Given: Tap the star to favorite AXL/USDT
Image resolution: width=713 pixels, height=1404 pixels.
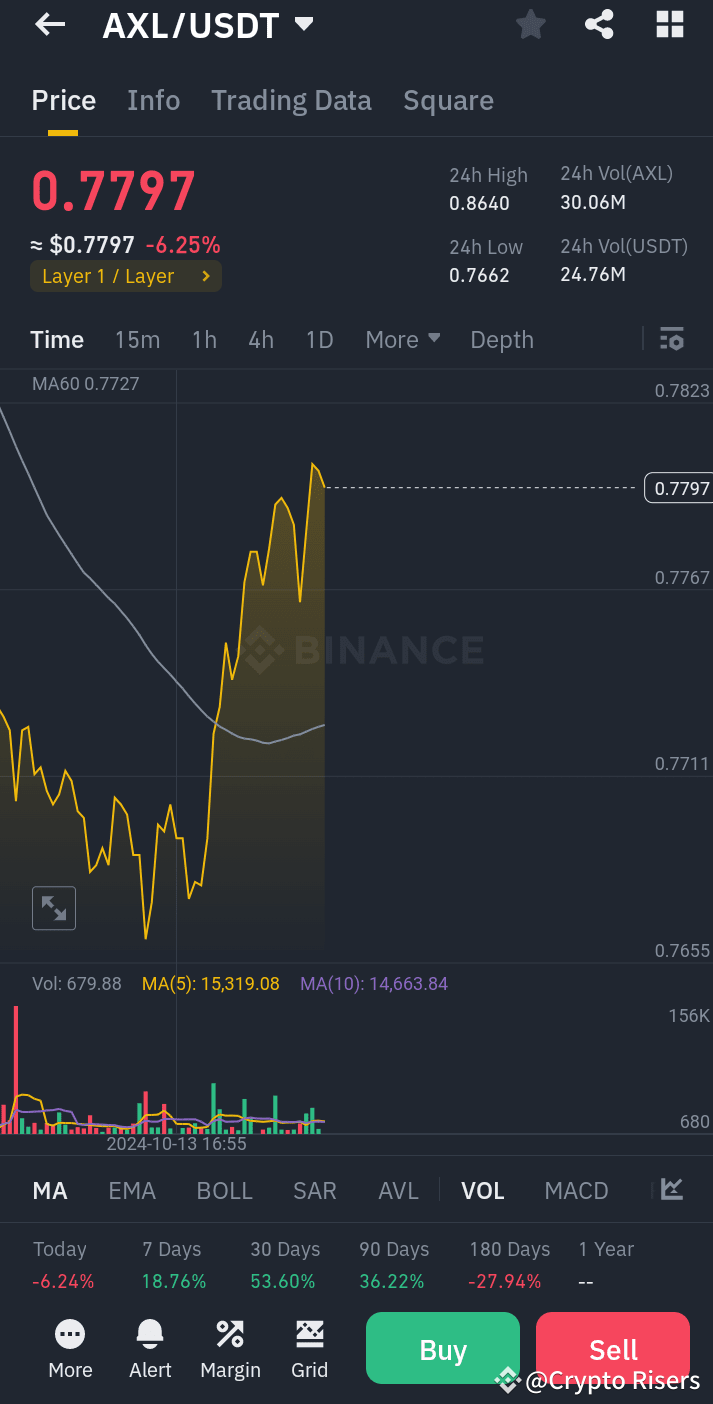Looking at the screenshot, I should (x=530, y=24).
